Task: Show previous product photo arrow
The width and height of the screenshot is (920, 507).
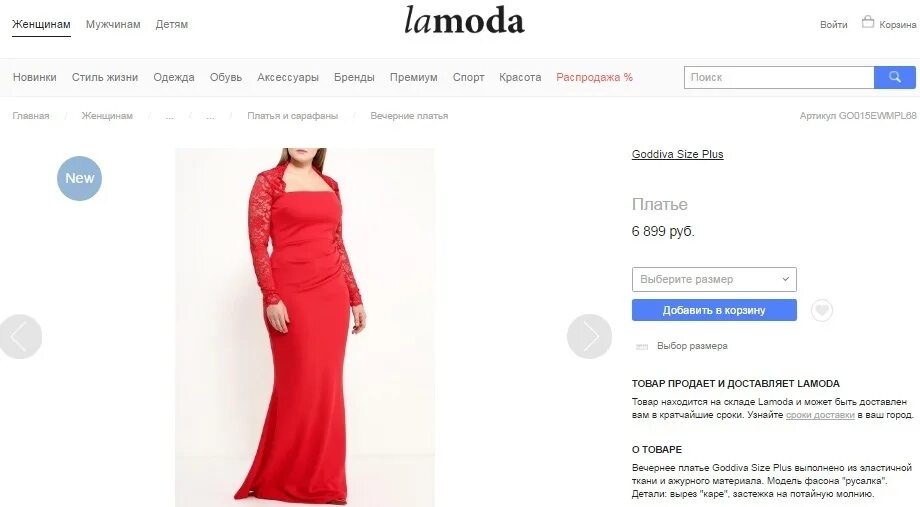Action: pyautogui.click(x=20, y=336)
